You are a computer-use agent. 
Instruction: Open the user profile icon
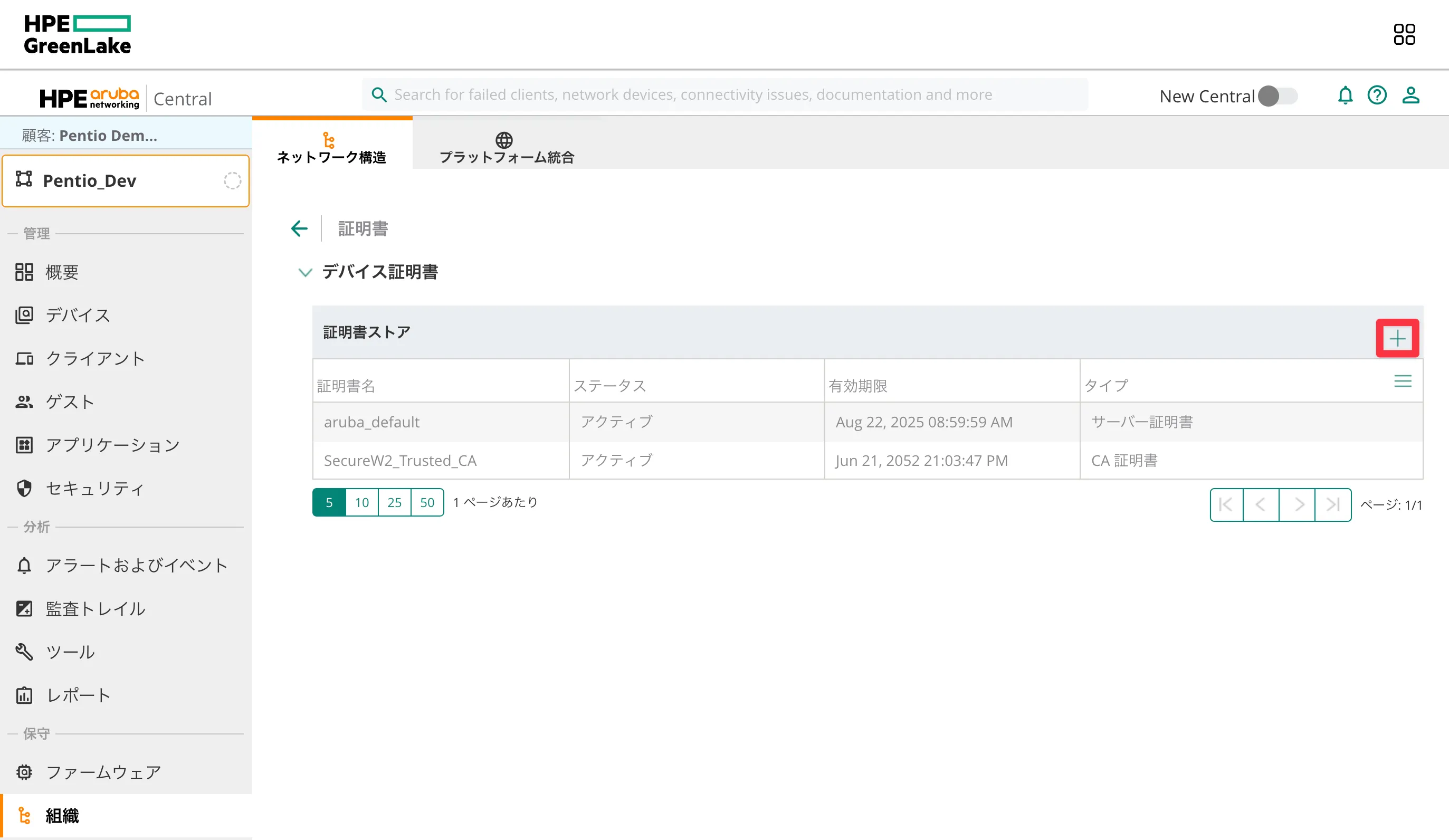coord(1410,95)
